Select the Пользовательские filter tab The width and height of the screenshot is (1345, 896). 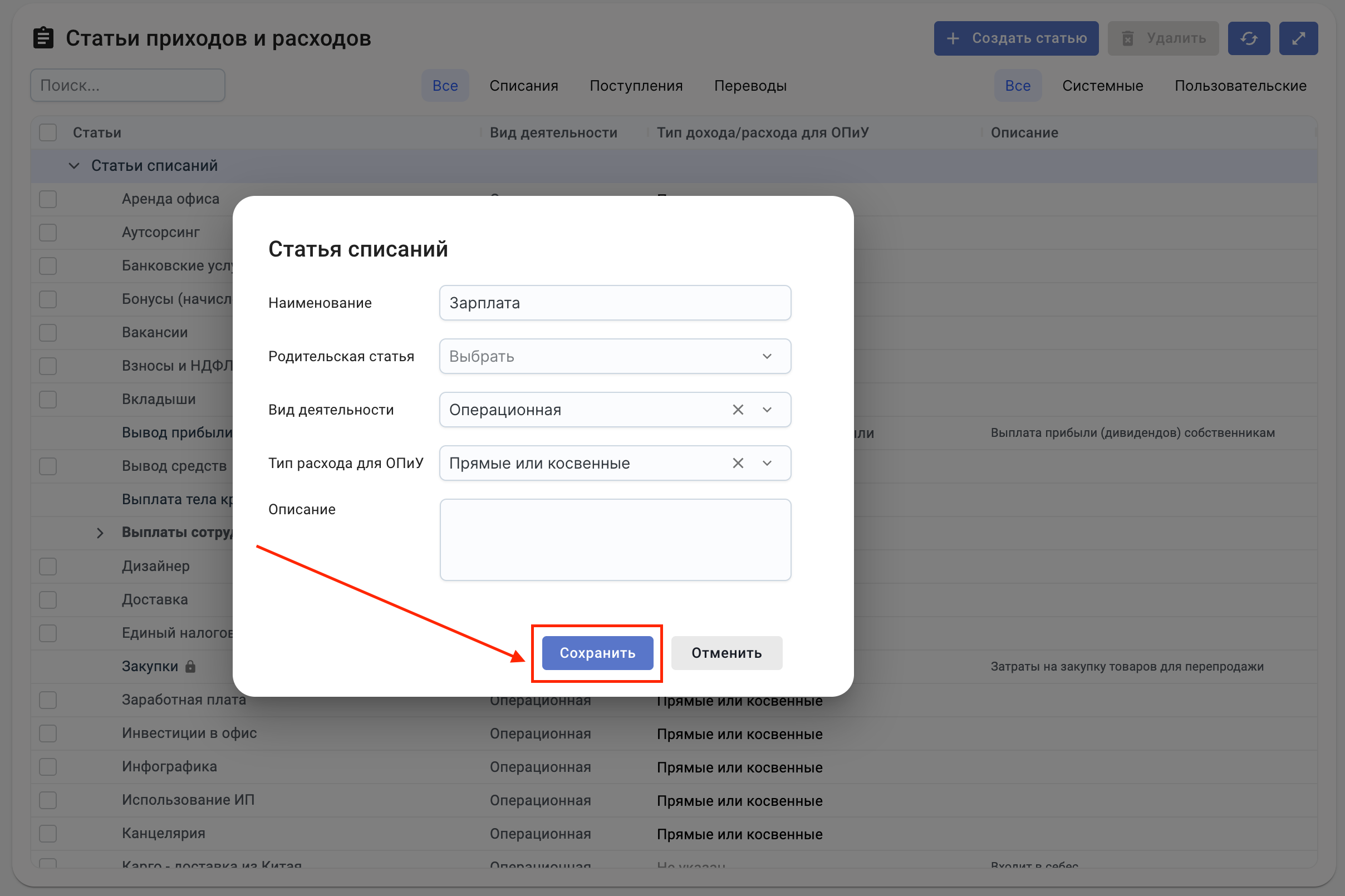coord(1240,86)
